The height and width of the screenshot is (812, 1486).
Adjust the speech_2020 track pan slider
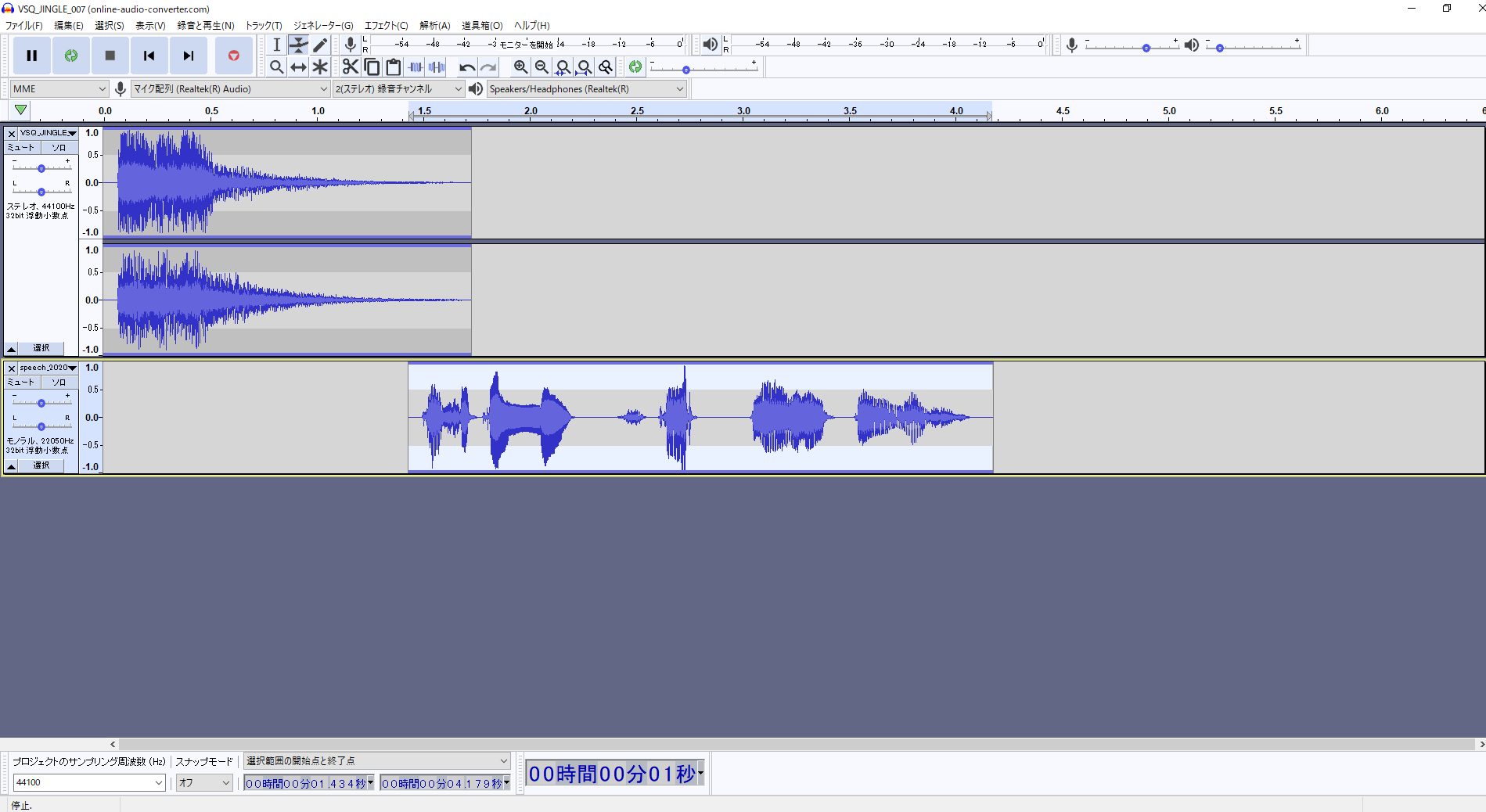point(41,426)
